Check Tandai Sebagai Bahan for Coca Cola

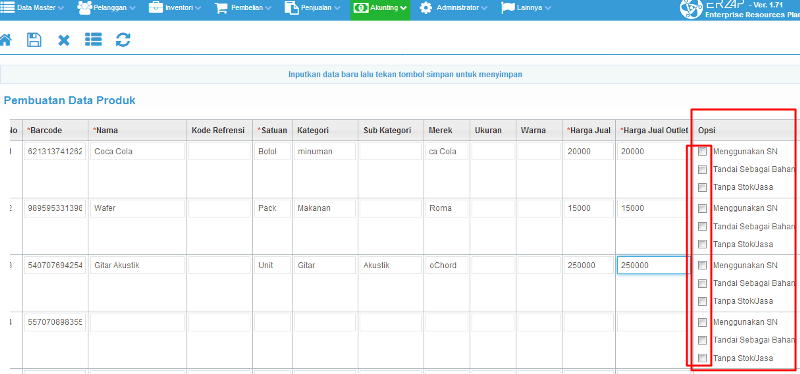pyautogui.click(x=703, y=169)
